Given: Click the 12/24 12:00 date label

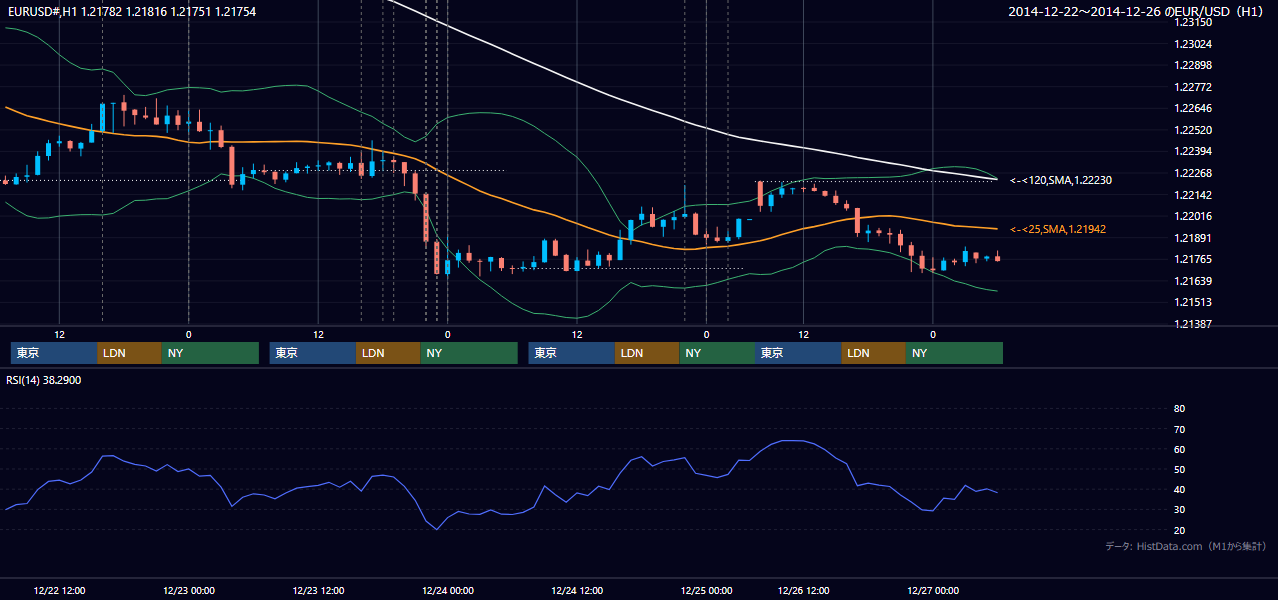Looking at the screenshot, I should pyautogui.click(x=577, y=590).
